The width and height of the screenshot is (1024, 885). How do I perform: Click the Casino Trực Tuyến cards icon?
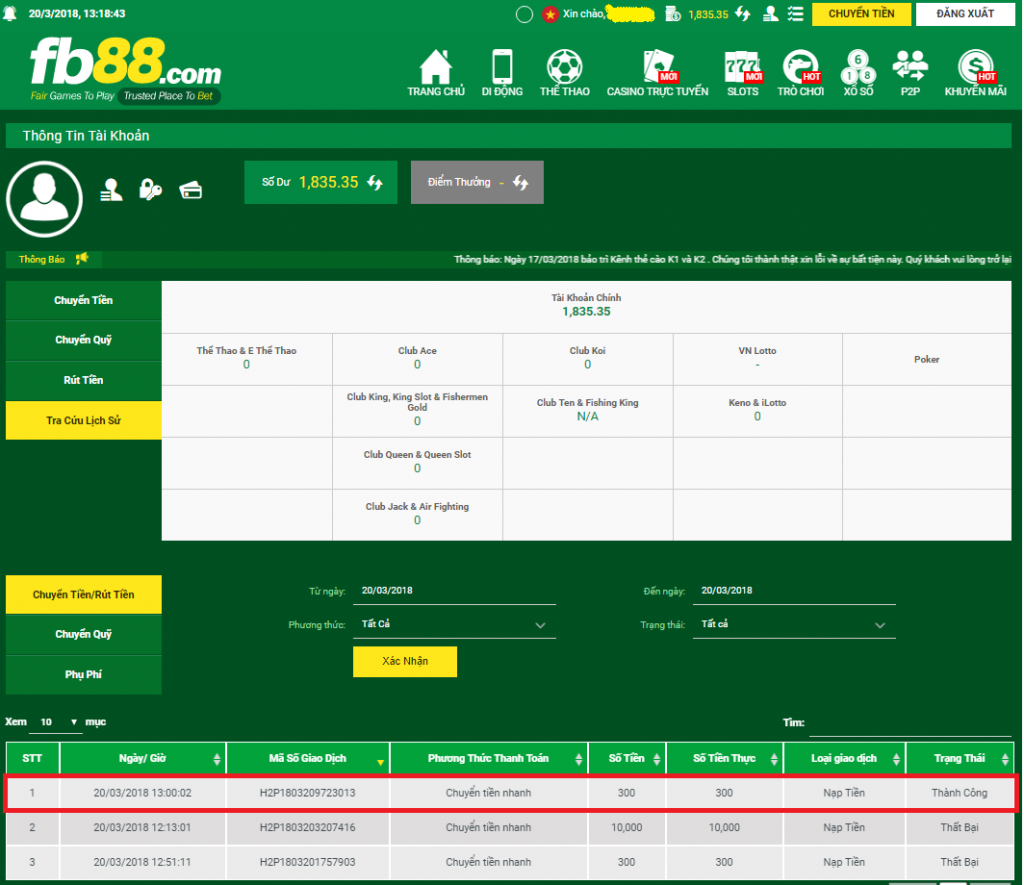click(x=657, y=68)
